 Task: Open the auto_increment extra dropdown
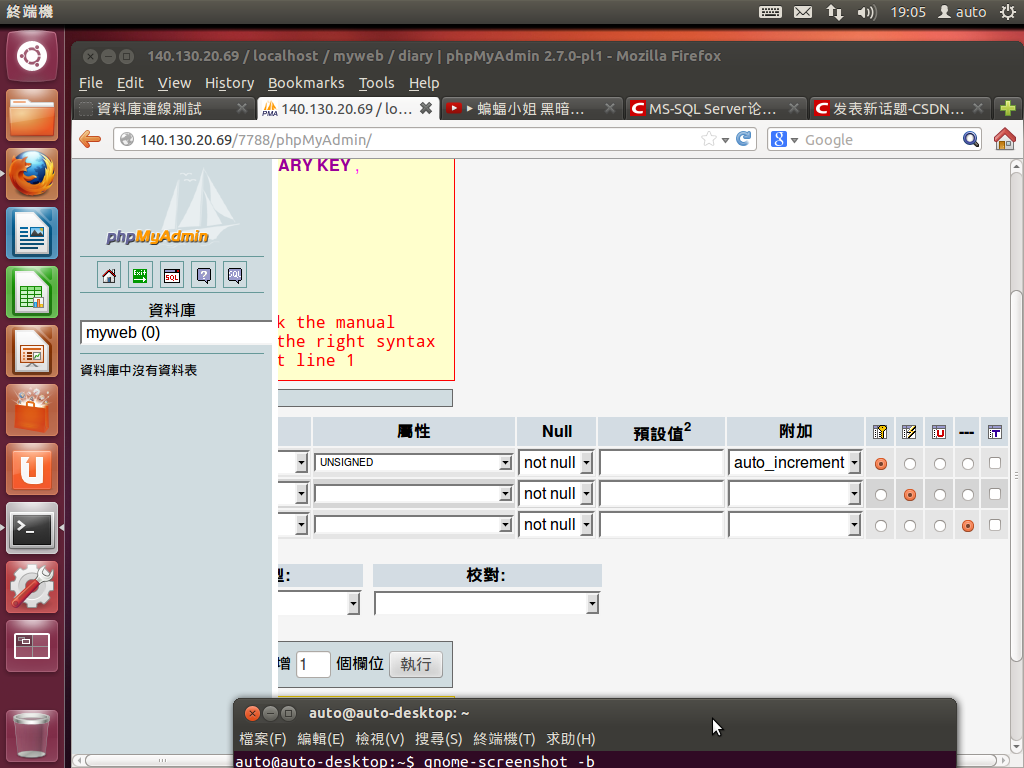pos(795,463)
